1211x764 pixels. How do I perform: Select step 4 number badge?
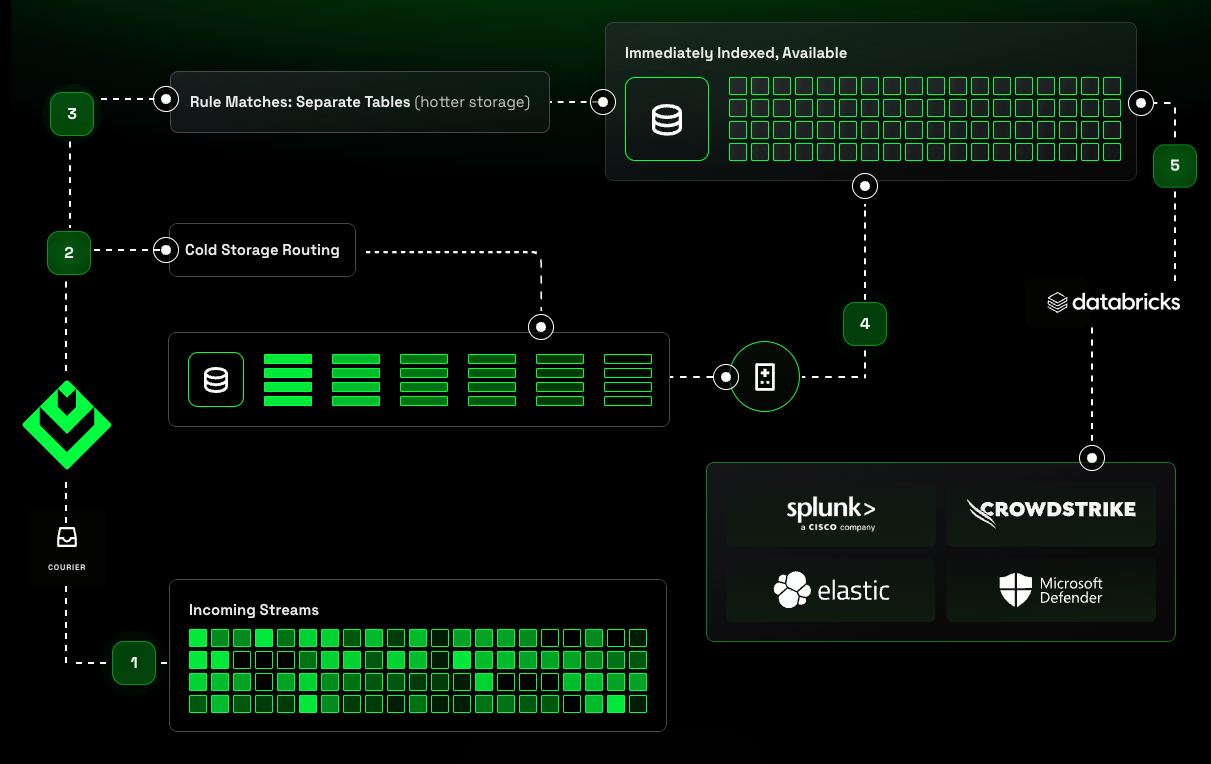pyautogui.click(x=864, y=324)
